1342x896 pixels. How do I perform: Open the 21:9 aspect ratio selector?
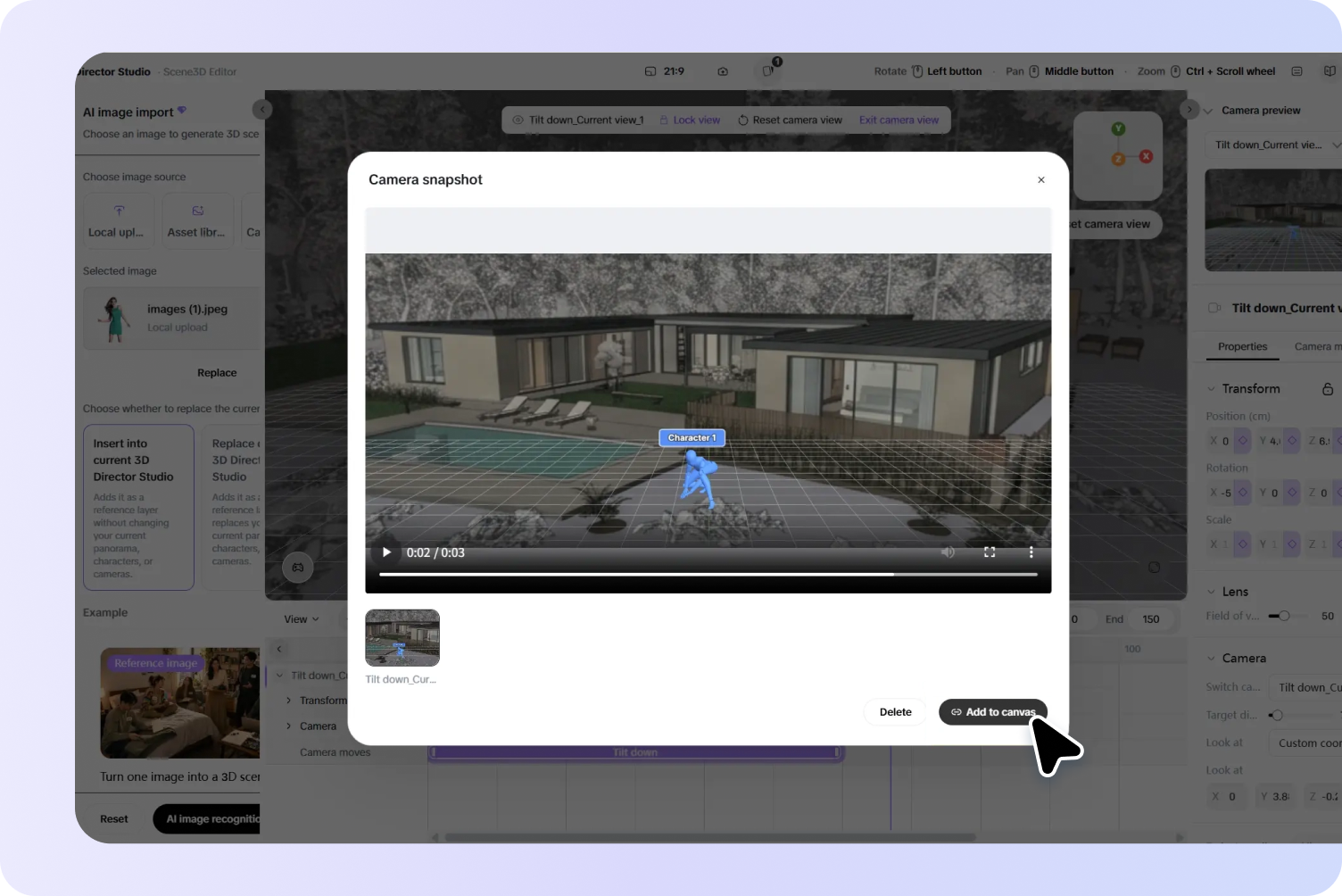[x=665, y=71]
